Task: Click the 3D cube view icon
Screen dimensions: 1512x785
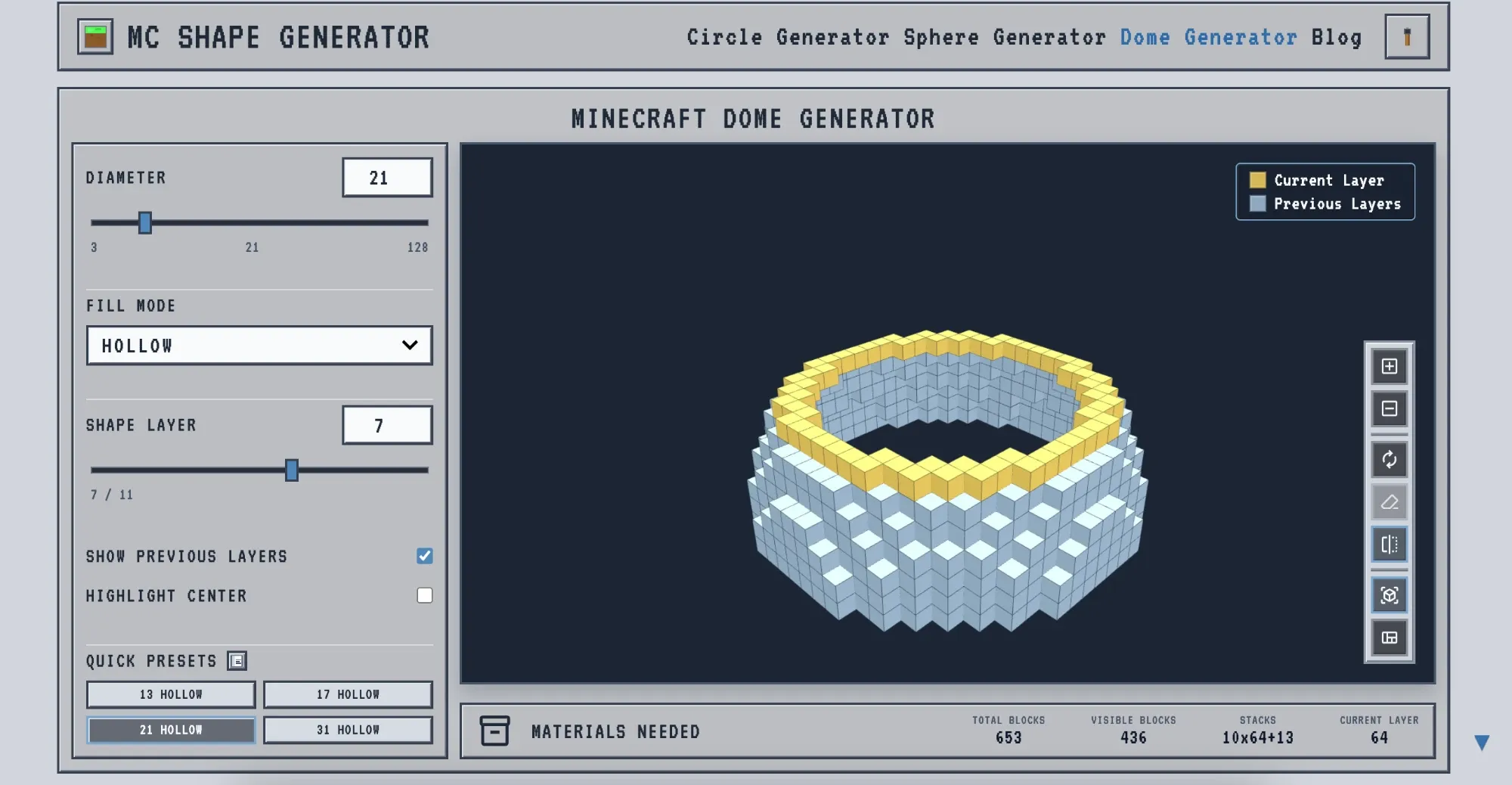Action: tap(1390, 595)
